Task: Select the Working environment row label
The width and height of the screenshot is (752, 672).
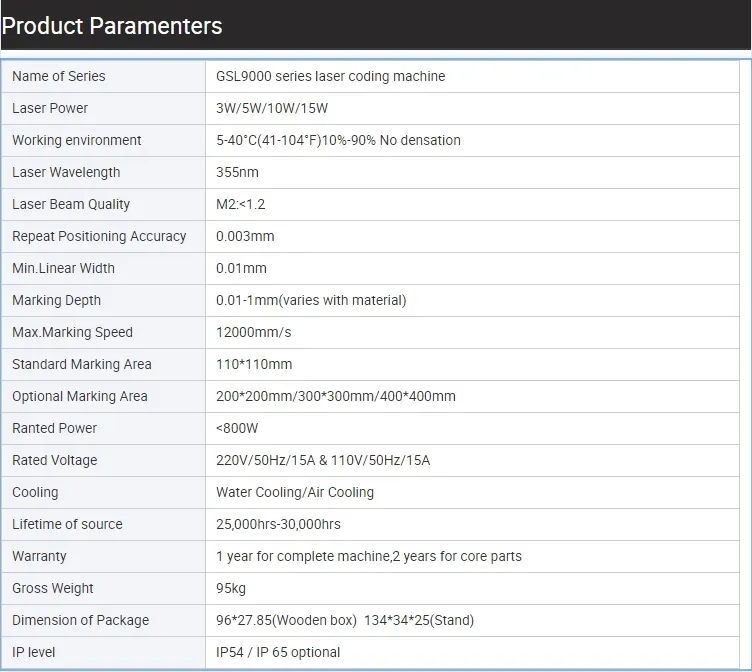Action: click(x=77, y=140)
